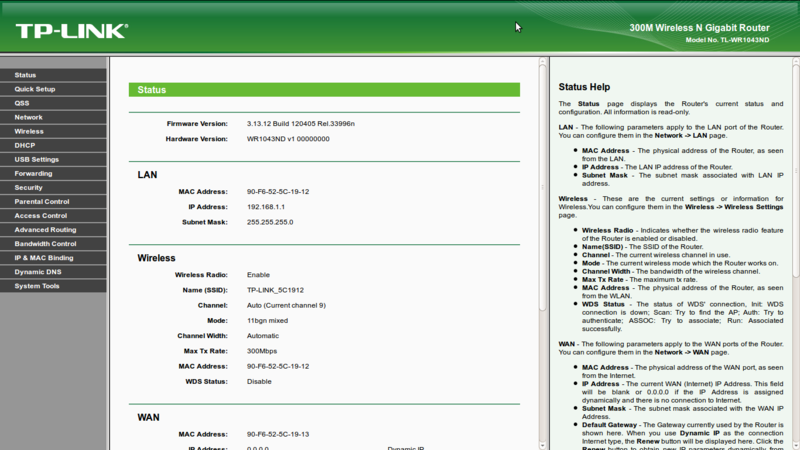Click 300M Wireless N Gigabit Router title

click(699, 28)
